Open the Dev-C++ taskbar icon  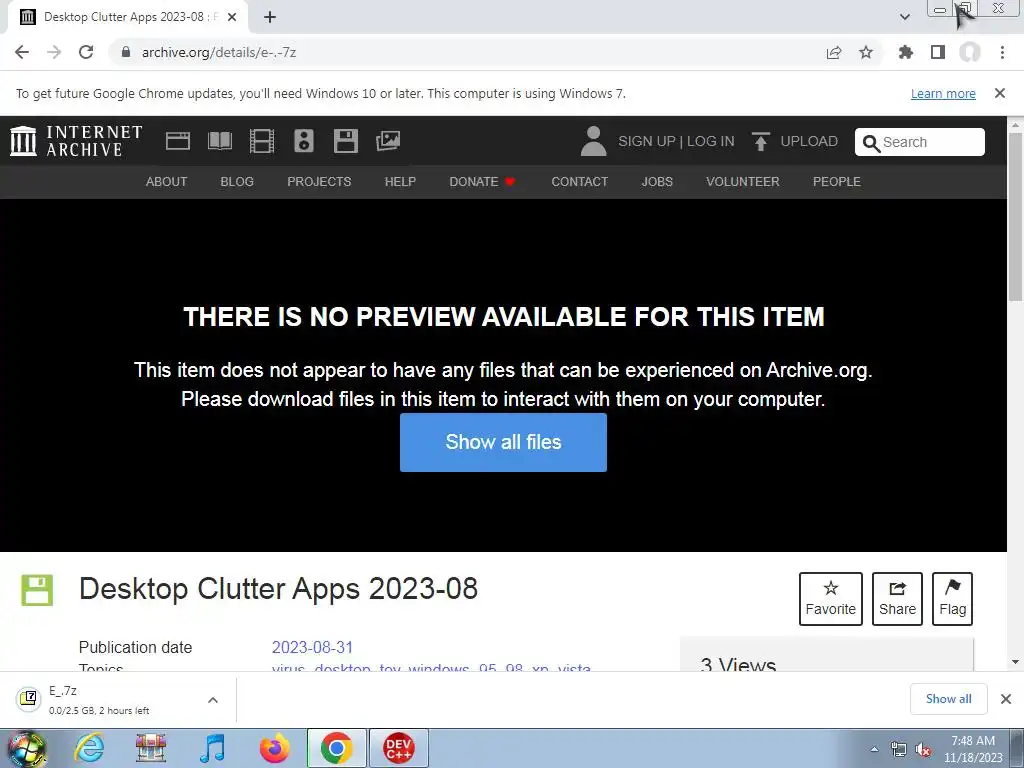(399, 748)
